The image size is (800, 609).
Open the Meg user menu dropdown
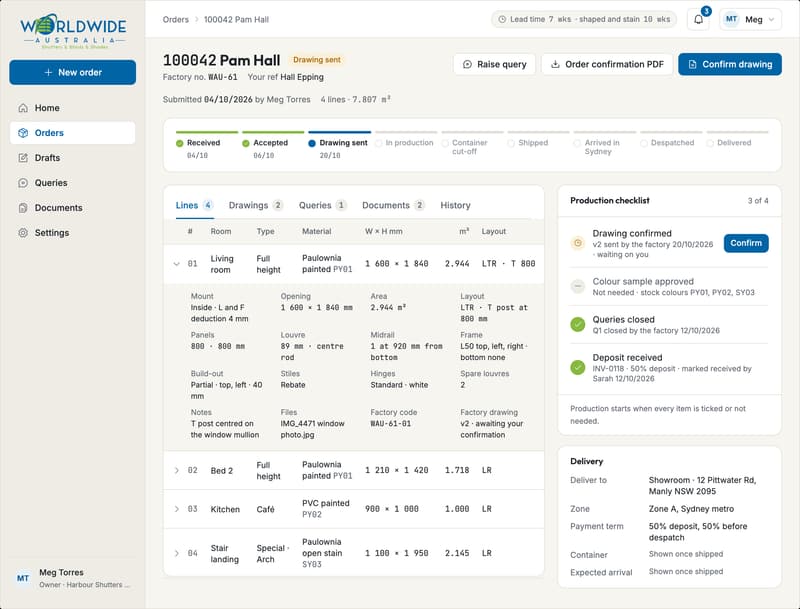coord(751,19)
